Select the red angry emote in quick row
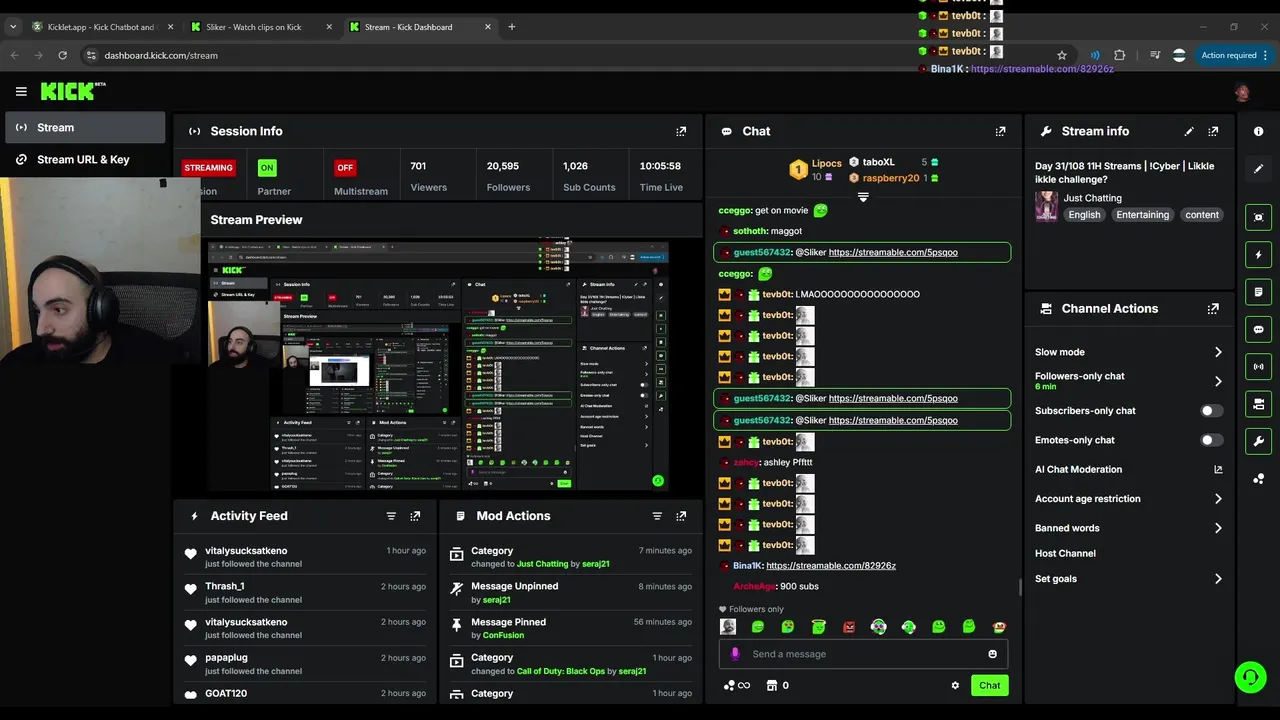The height and width of the screenshot is (720, 1280). (848, 627)
